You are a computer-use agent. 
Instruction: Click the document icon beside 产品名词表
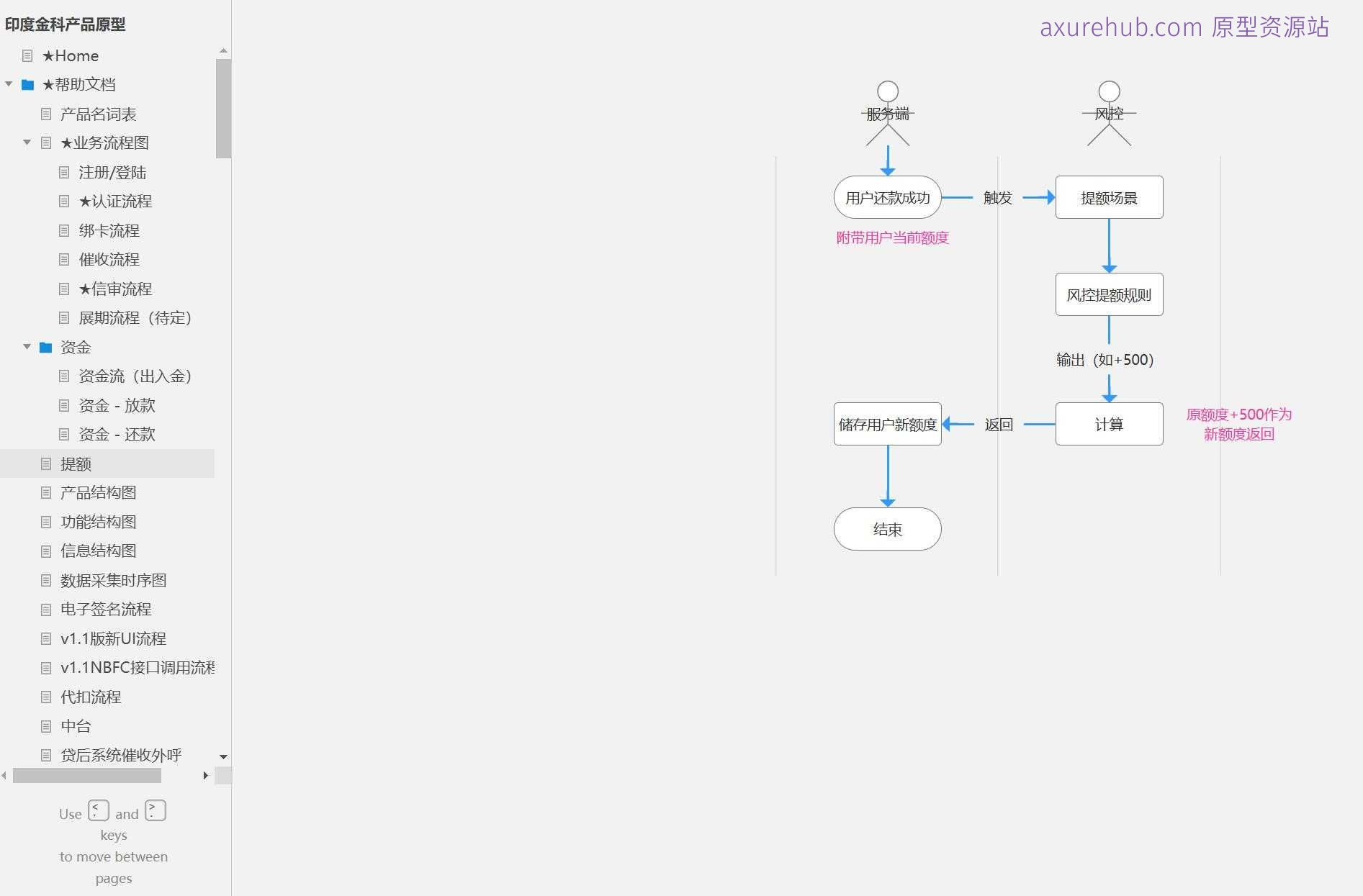pyautogui.click(x=45, y=114)
